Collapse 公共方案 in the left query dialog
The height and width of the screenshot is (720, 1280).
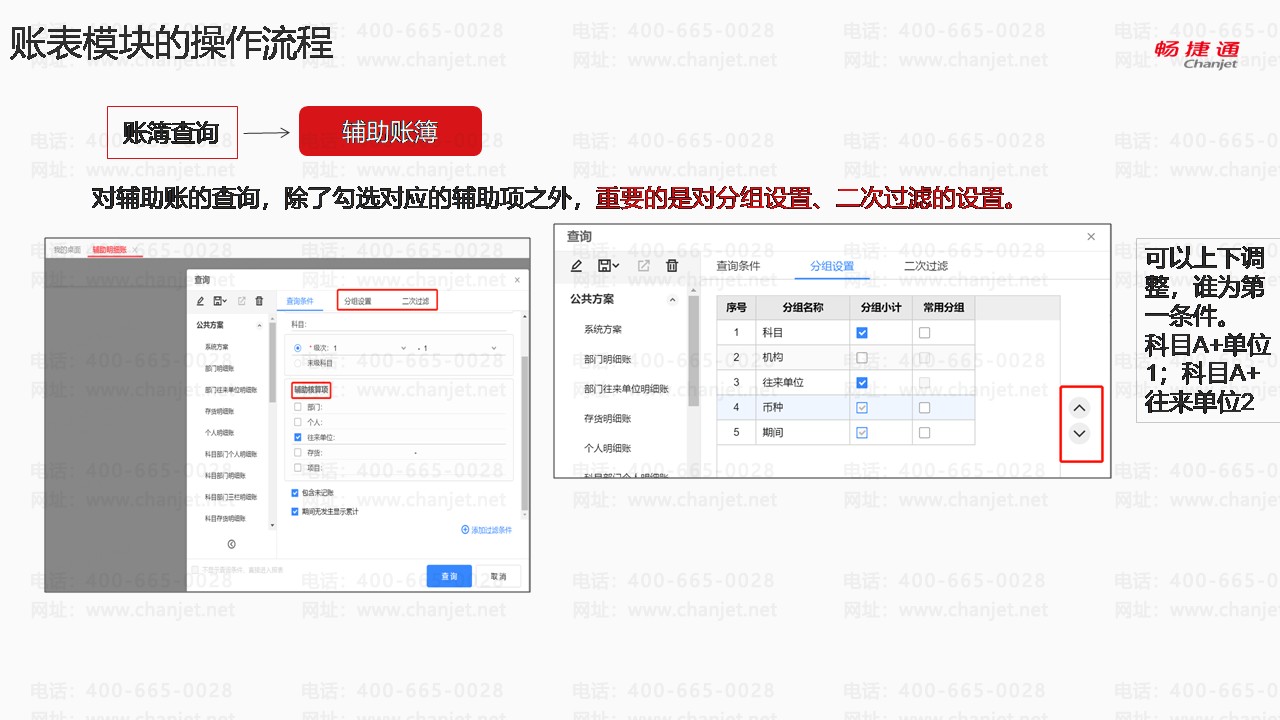point(260,326)
